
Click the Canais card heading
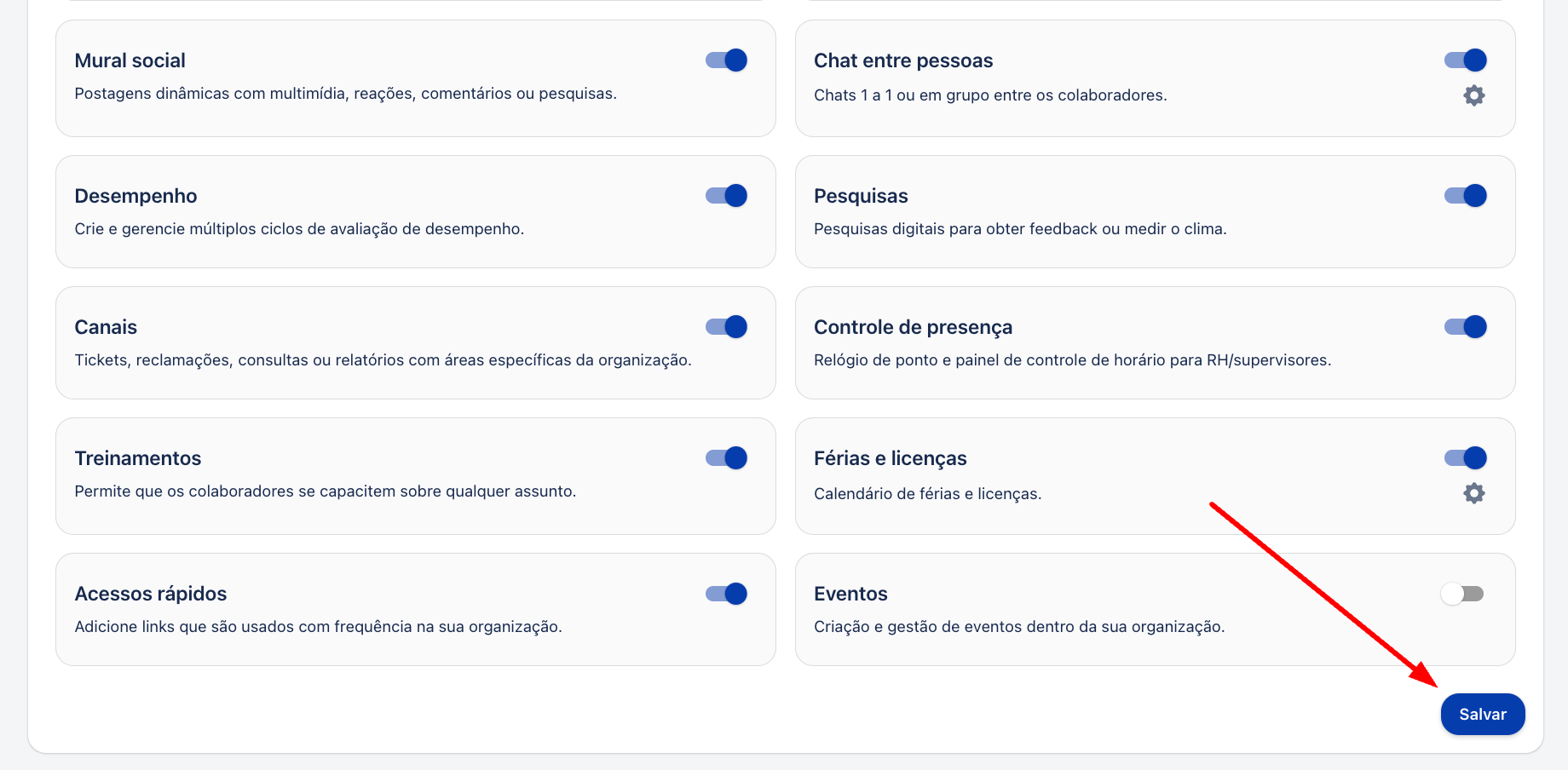point(106,327)
